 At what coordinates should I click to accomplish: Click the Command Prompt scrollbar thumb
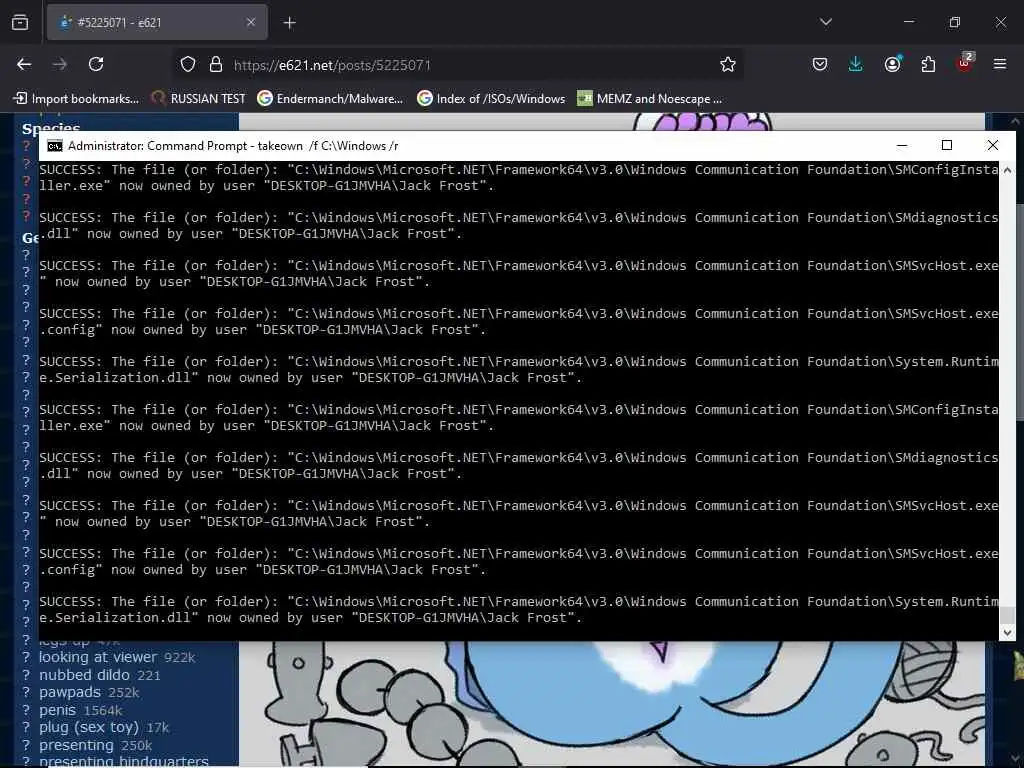coord(1007,615)
